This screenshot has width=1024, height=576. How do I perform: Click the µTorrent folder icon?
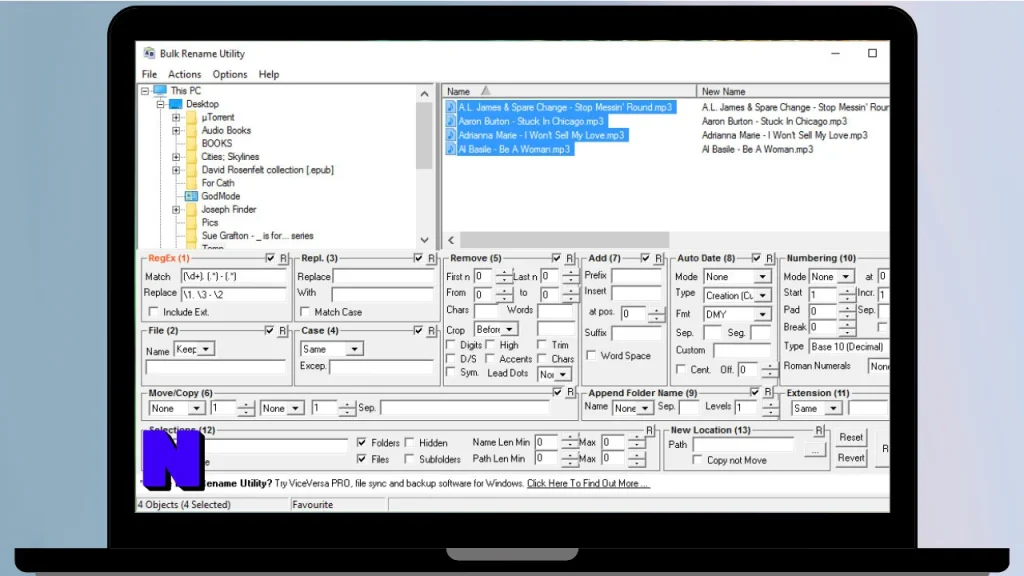pos(191,118)
